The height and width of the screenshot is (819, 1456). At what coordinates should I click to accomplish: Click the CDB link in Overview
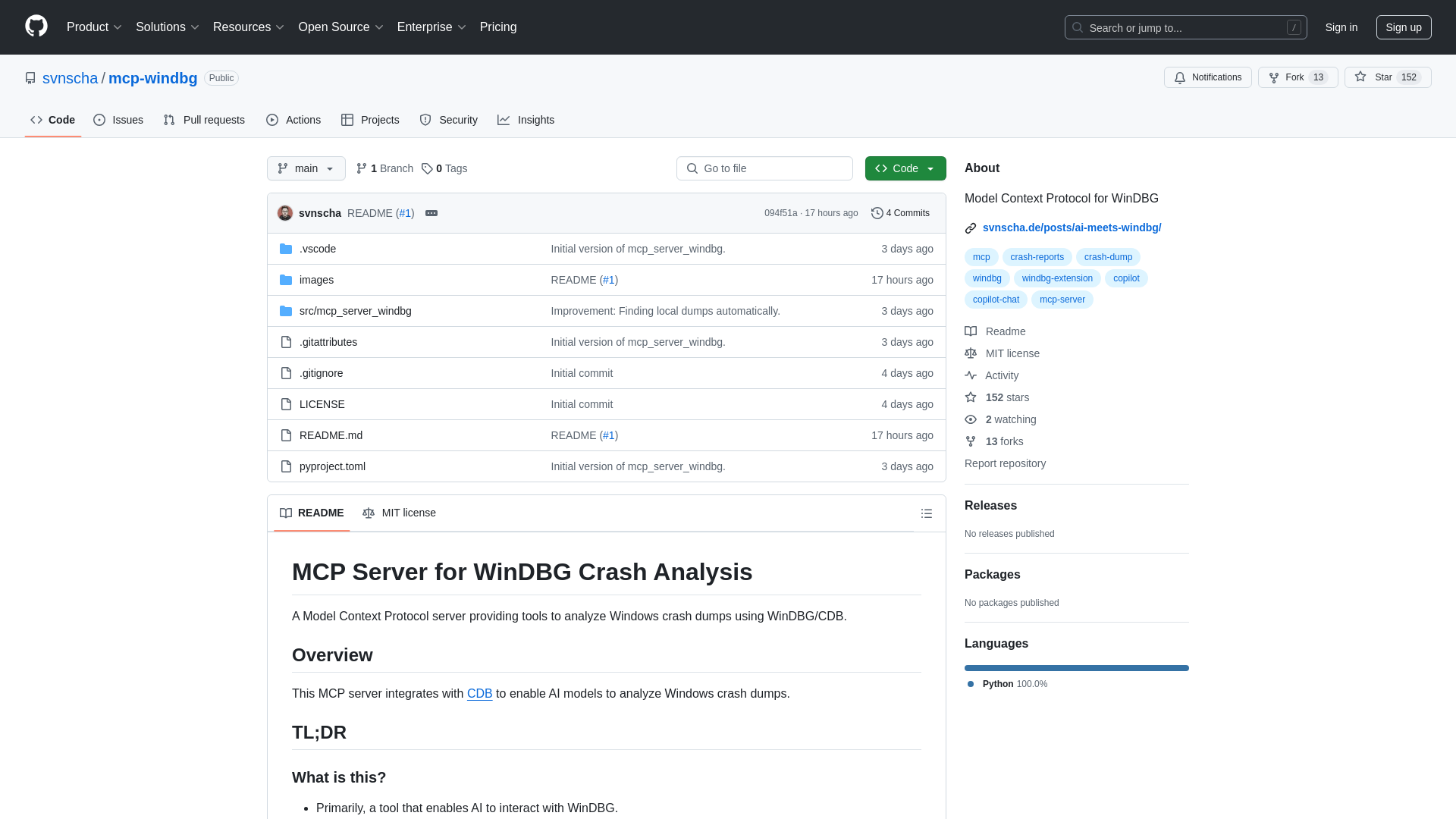(479, 693)
